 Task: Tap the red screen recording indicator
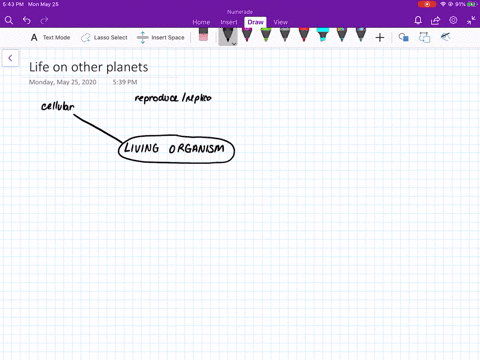[427, 4]
